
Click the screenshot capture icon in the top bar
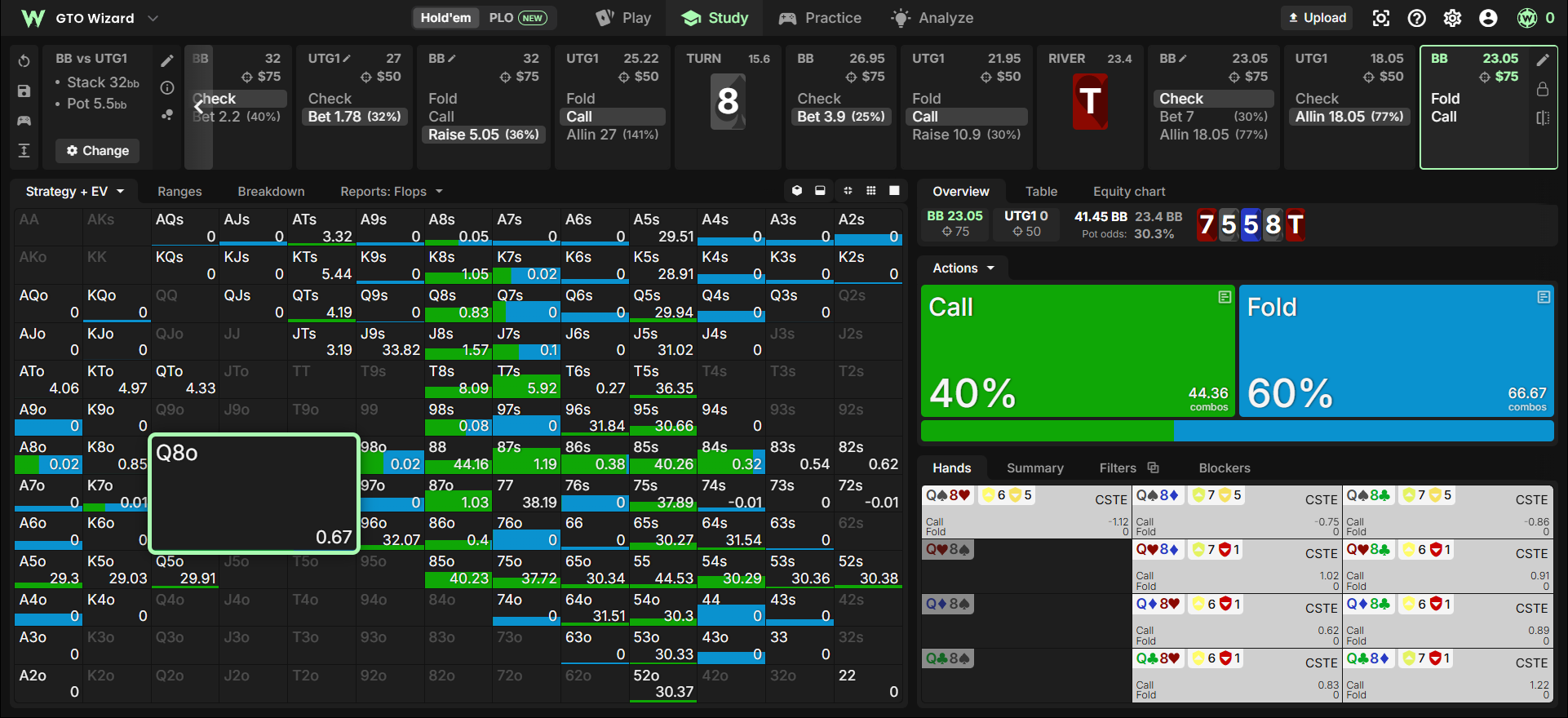1380,18
